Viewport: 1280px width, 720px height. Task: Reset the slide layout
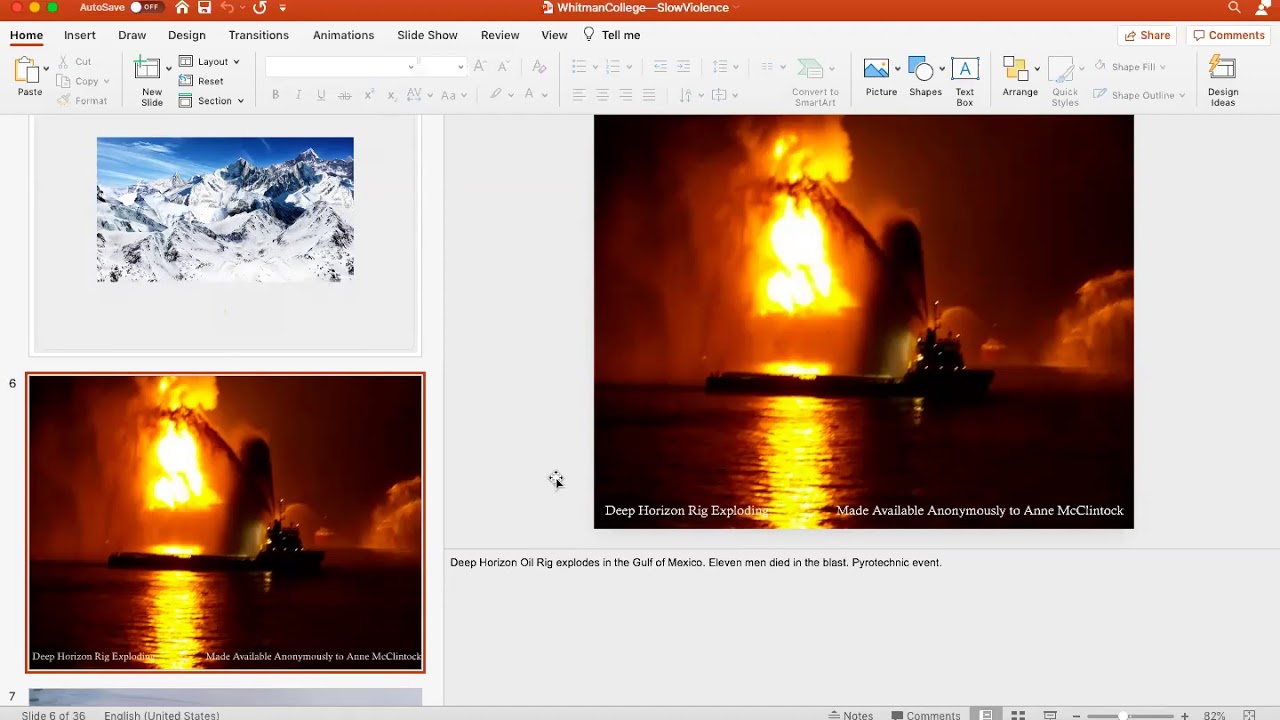pyautogui.click(x=201, y=81)
